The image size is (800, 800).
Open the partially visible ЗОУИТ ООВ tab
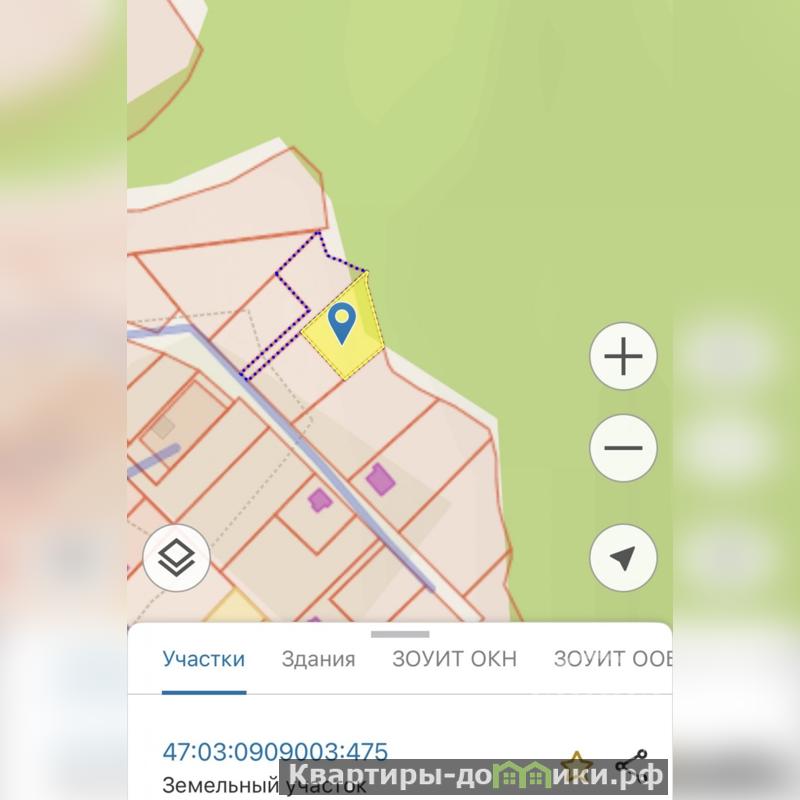[613, 659]
